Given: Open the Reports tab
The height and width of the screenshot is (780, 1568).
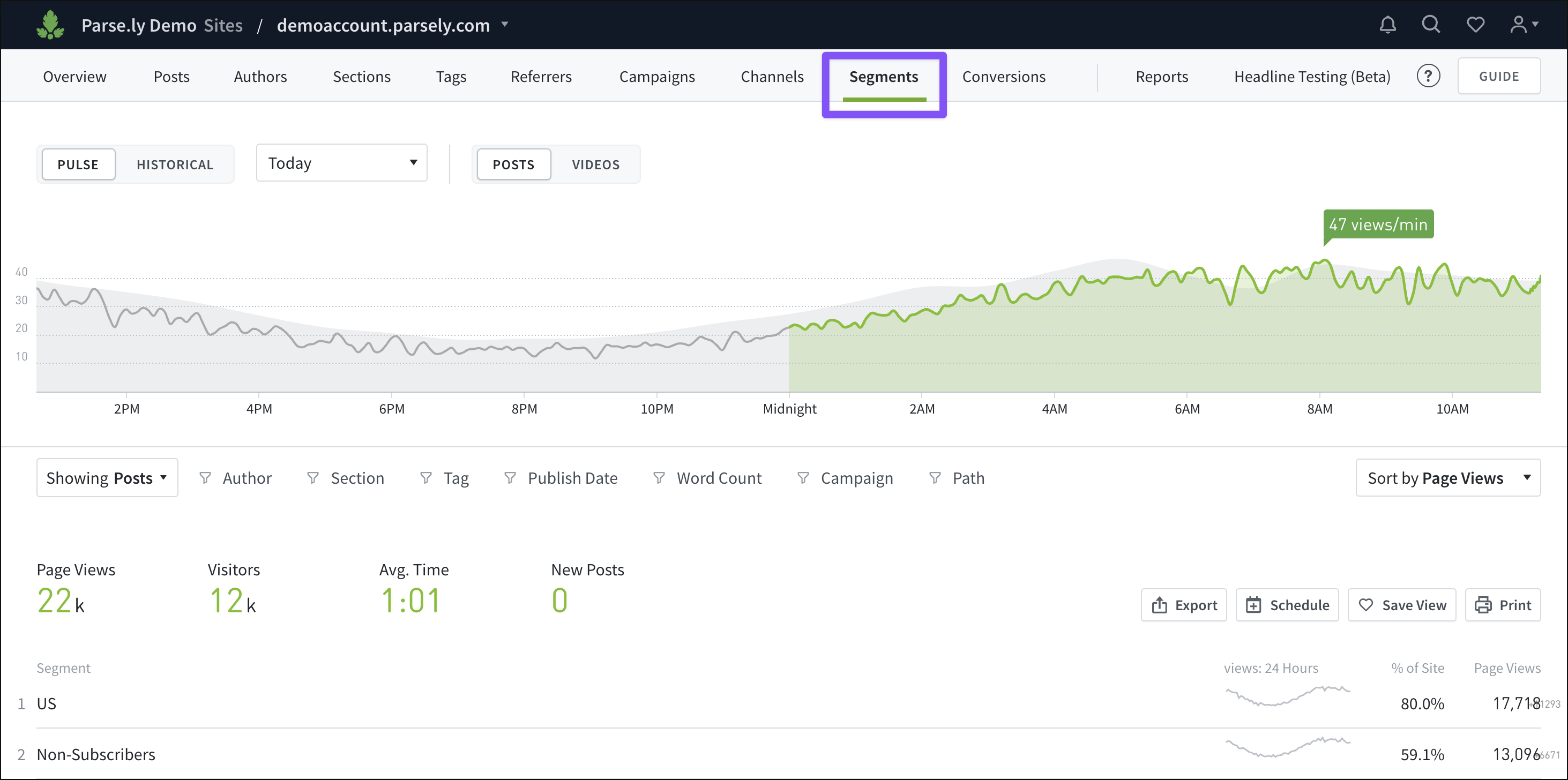Looking at the screenshot, I should tap(1161, 77).
